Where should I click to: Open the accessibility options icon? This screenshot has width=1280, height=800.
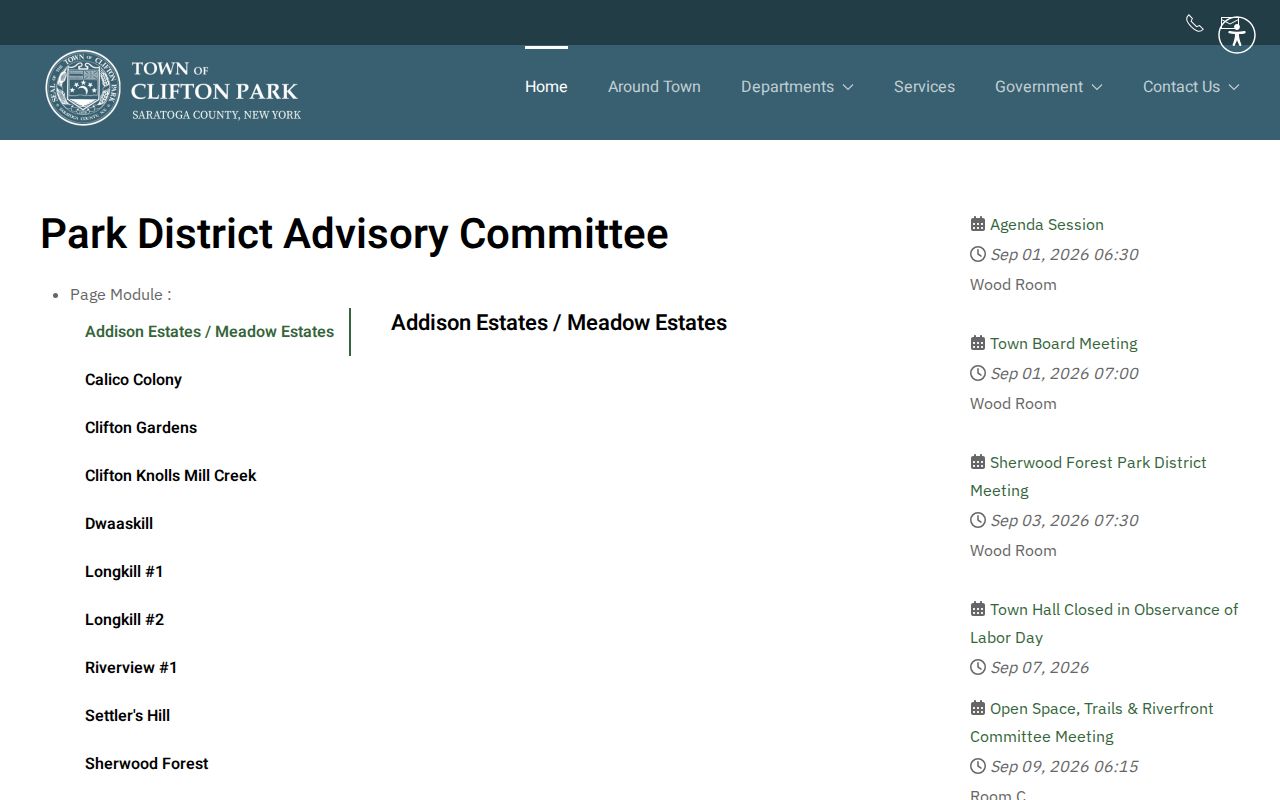1236,35
